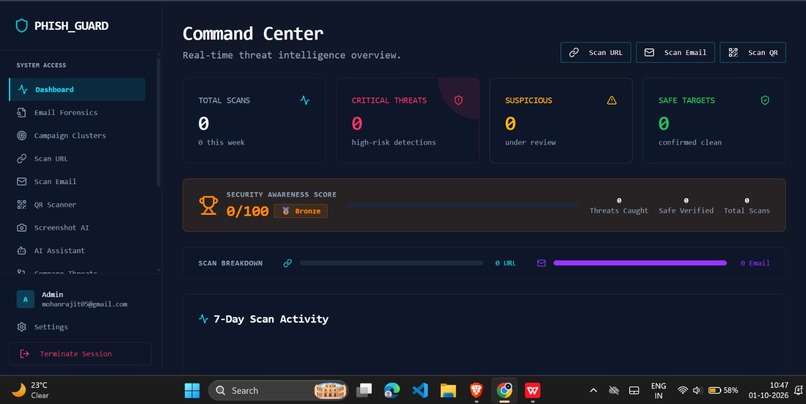806x404 pixels.
Task: Click the Settings gear icon
Action: pyautogui.click(x=22, y=327)
